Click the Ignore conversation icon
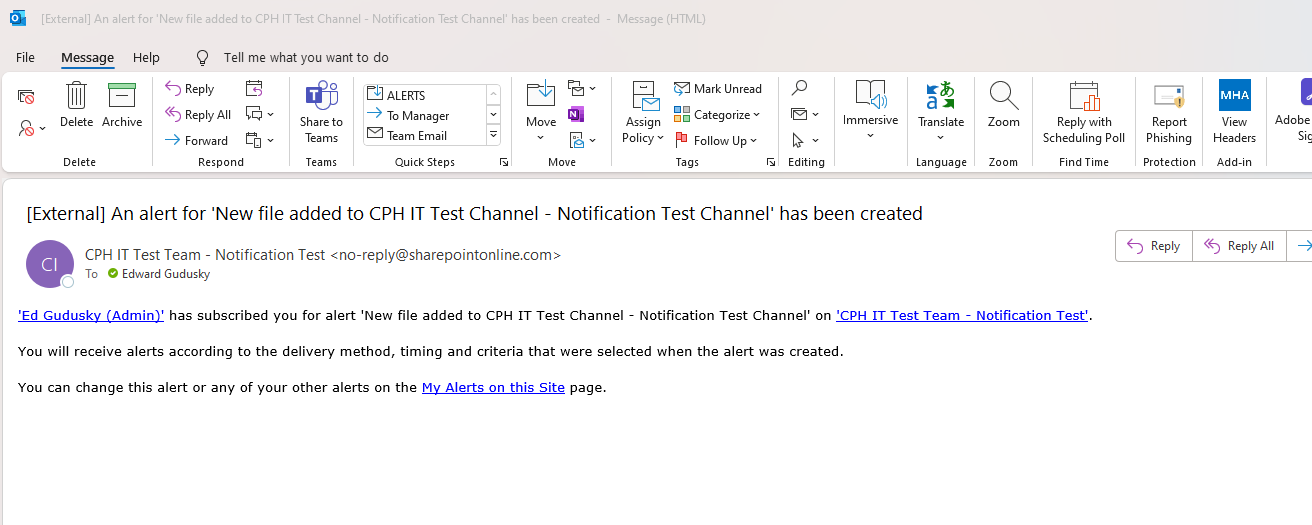 click(x=27, y=97)
